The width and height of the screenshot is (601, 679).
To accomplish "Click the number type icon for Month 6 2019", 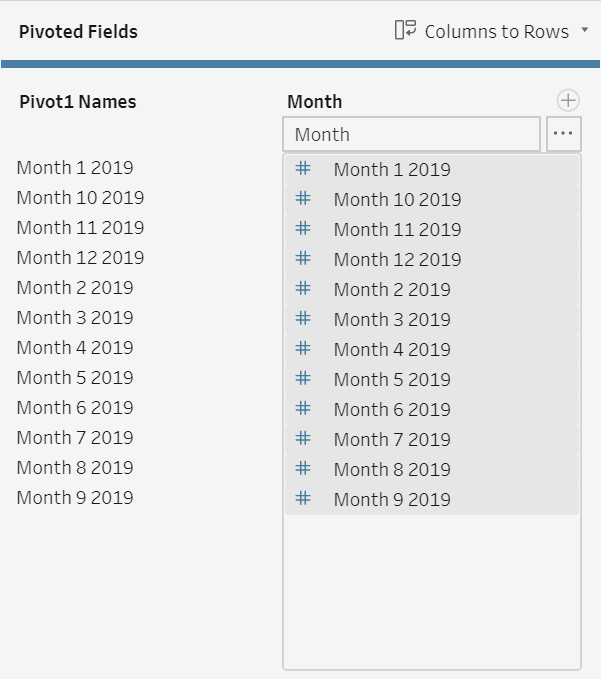I will (303, 409).
